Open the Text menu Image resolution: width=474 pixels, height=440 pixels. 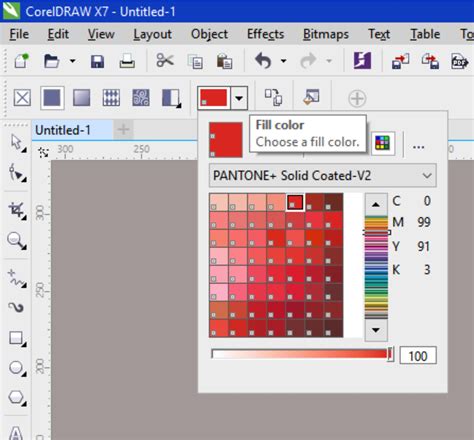tap(379, 34)
